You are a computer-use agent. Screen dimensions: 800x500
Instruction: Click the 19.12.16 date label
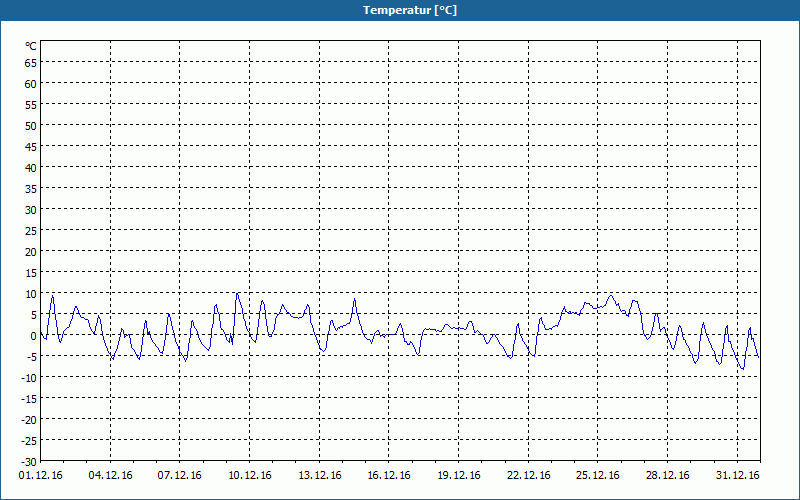tap(459, 476)
